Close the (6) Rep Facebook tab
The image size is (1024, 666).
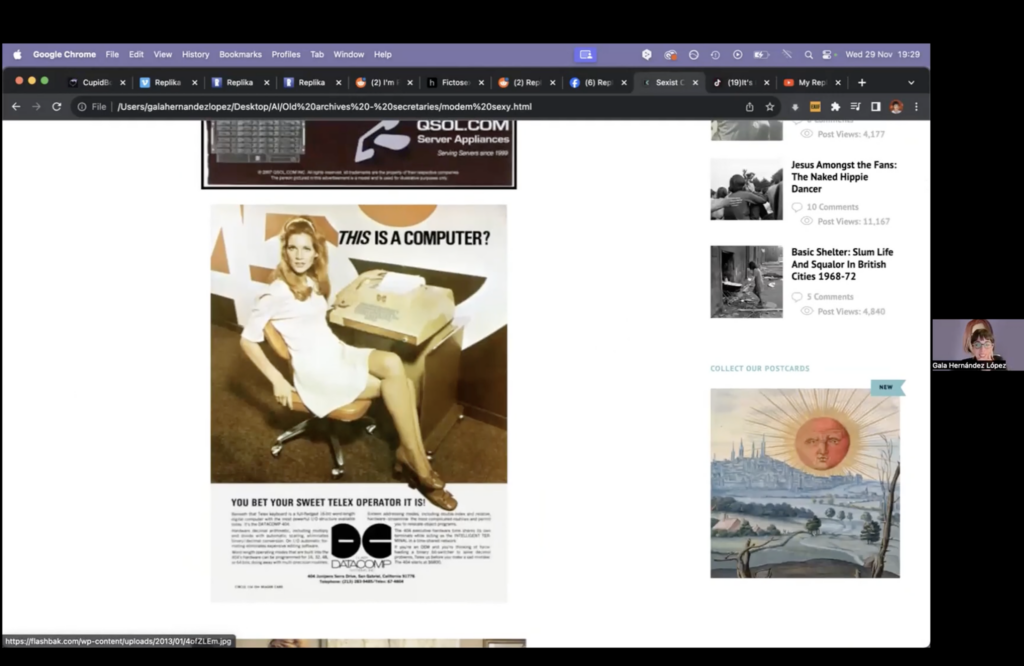[624, 83]
